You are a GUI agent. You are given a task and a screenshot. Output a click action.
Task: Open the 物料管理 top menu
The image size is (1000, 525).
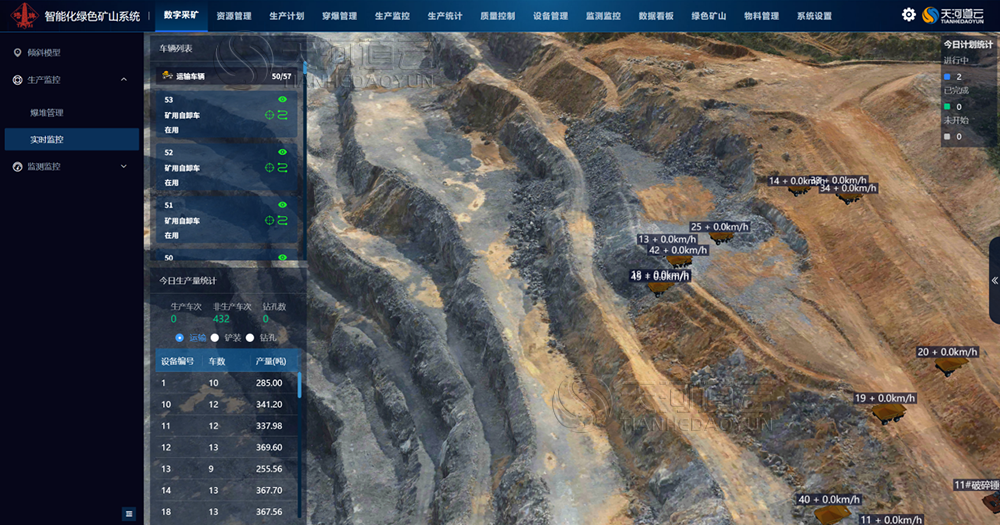click(x=761, y=16)
